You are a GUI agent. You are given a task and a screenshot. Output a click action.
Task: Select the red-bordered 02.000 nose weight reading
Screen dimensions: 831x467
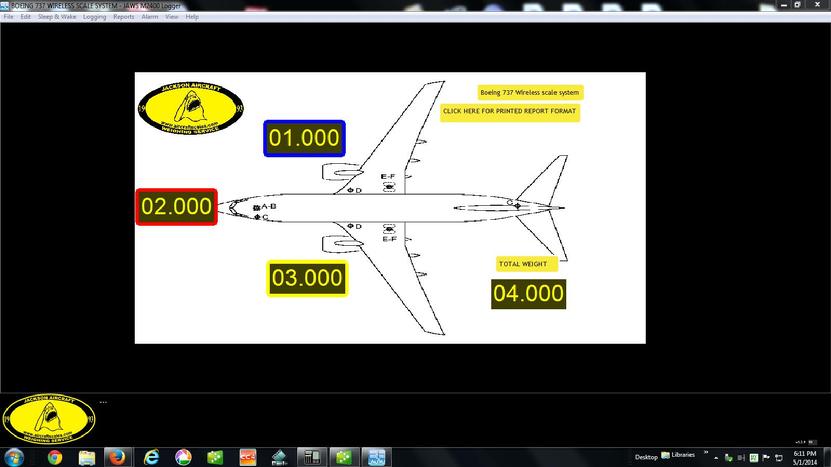click(x=176, y=207)
